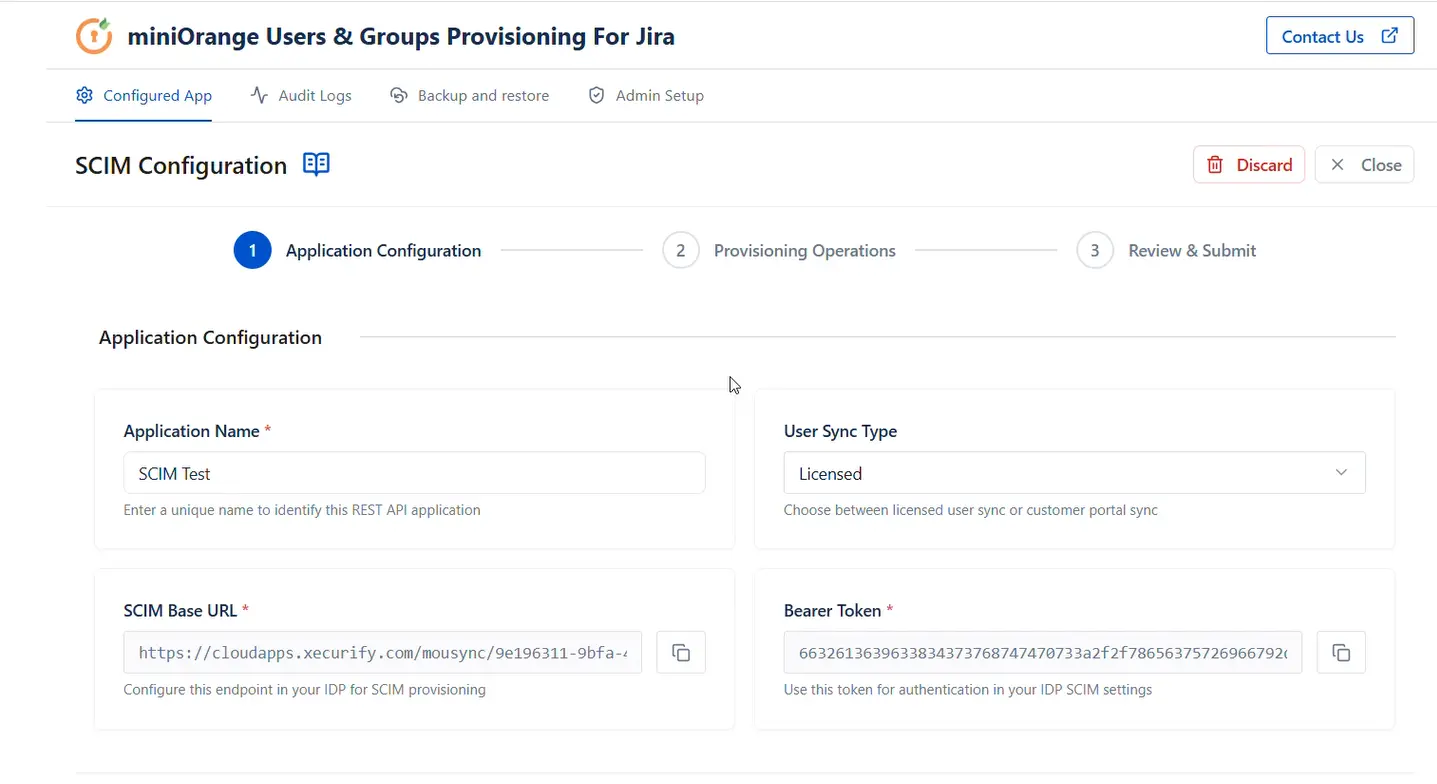Click the Contact Us button
The width and height of the screenshot is (1437, 784).
coord(1340,36)
